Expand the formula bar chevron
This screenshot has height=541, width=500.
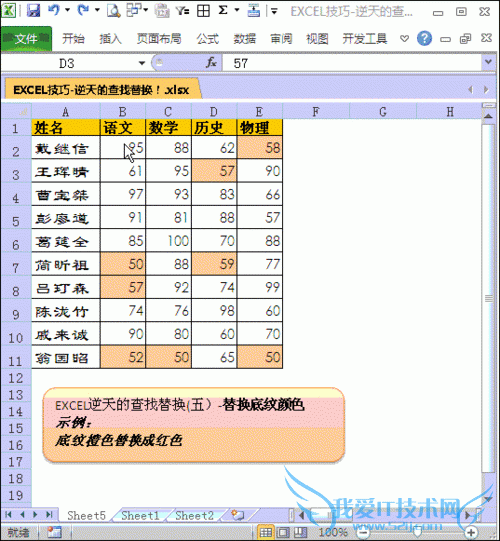(488, 62)
